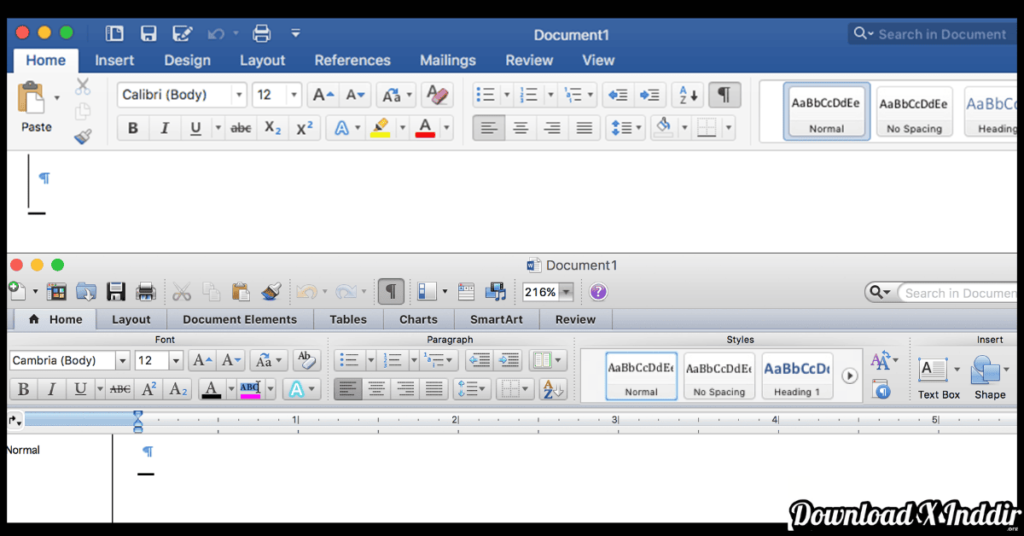Toggle center alignment in top ribbon
This screenshot has height=536, width=1024.
[x=520, y=128]
